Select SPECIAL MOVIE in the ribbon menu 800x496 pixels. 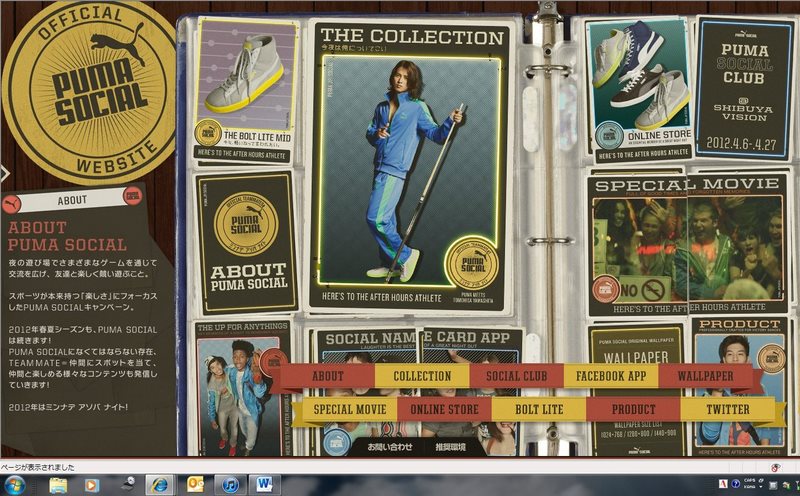(x=349, y=409)
